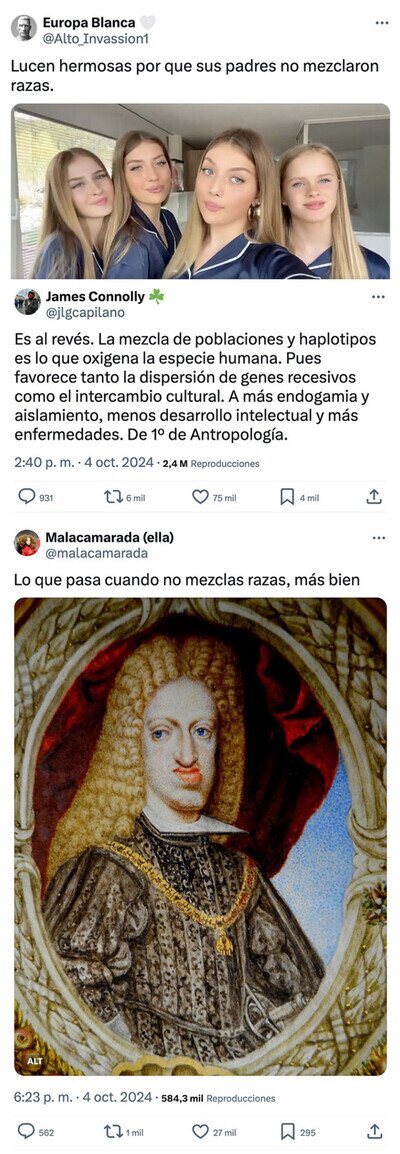Open the photo of four women
The height and width of the screenshot is (1154, 400).
point(200,191)
